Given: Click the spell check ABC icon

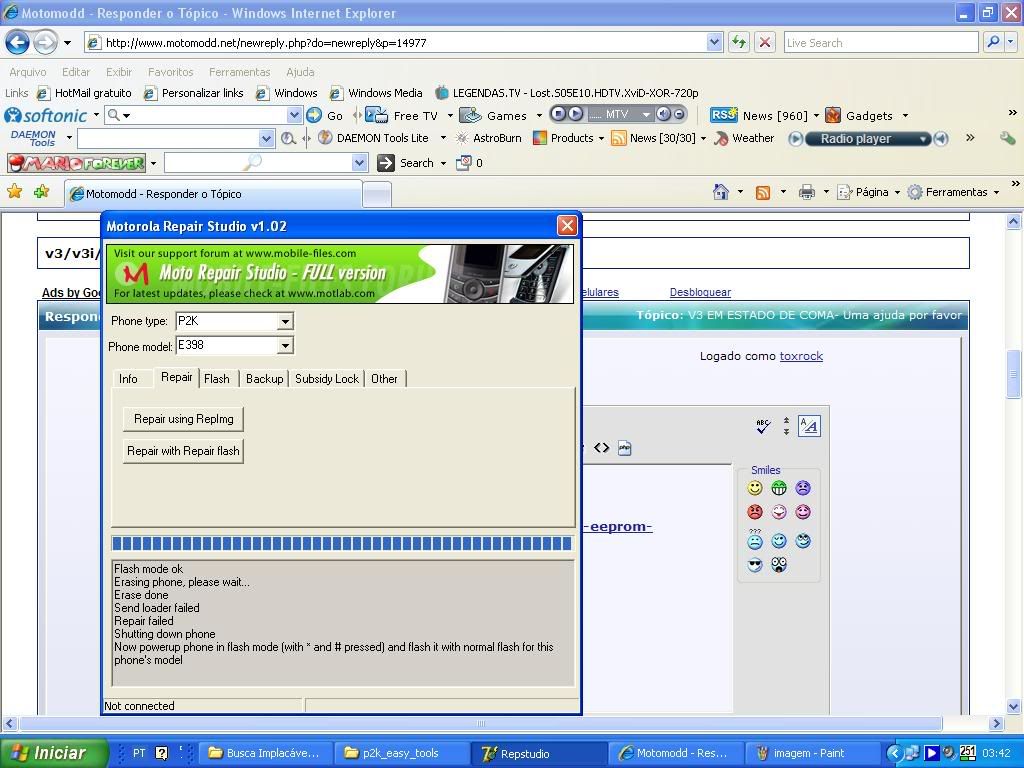Looking at the screenshot, I should pyautogui.click(x=763, y=426).
